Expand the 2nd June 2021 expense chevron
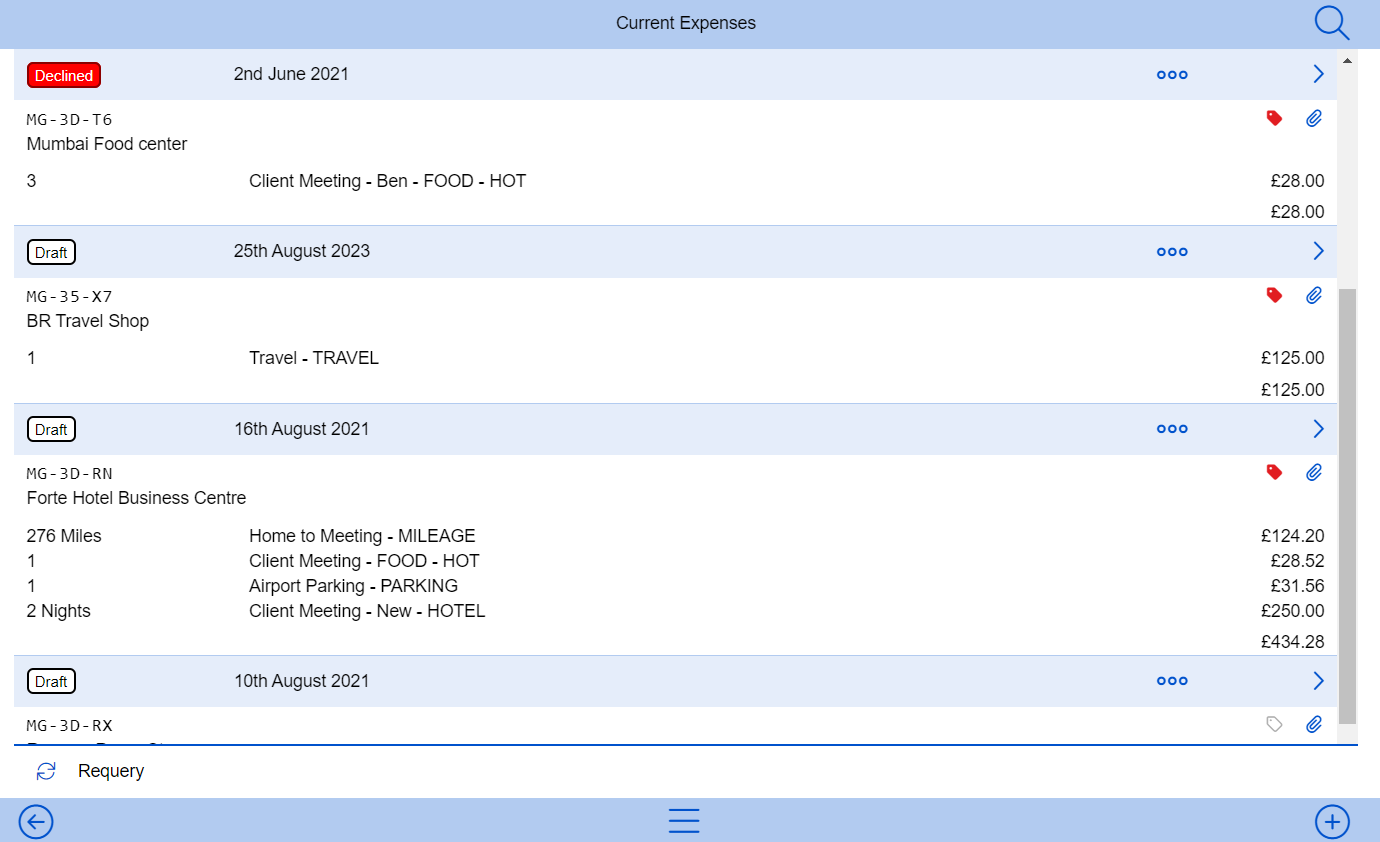 point(1318,74)
